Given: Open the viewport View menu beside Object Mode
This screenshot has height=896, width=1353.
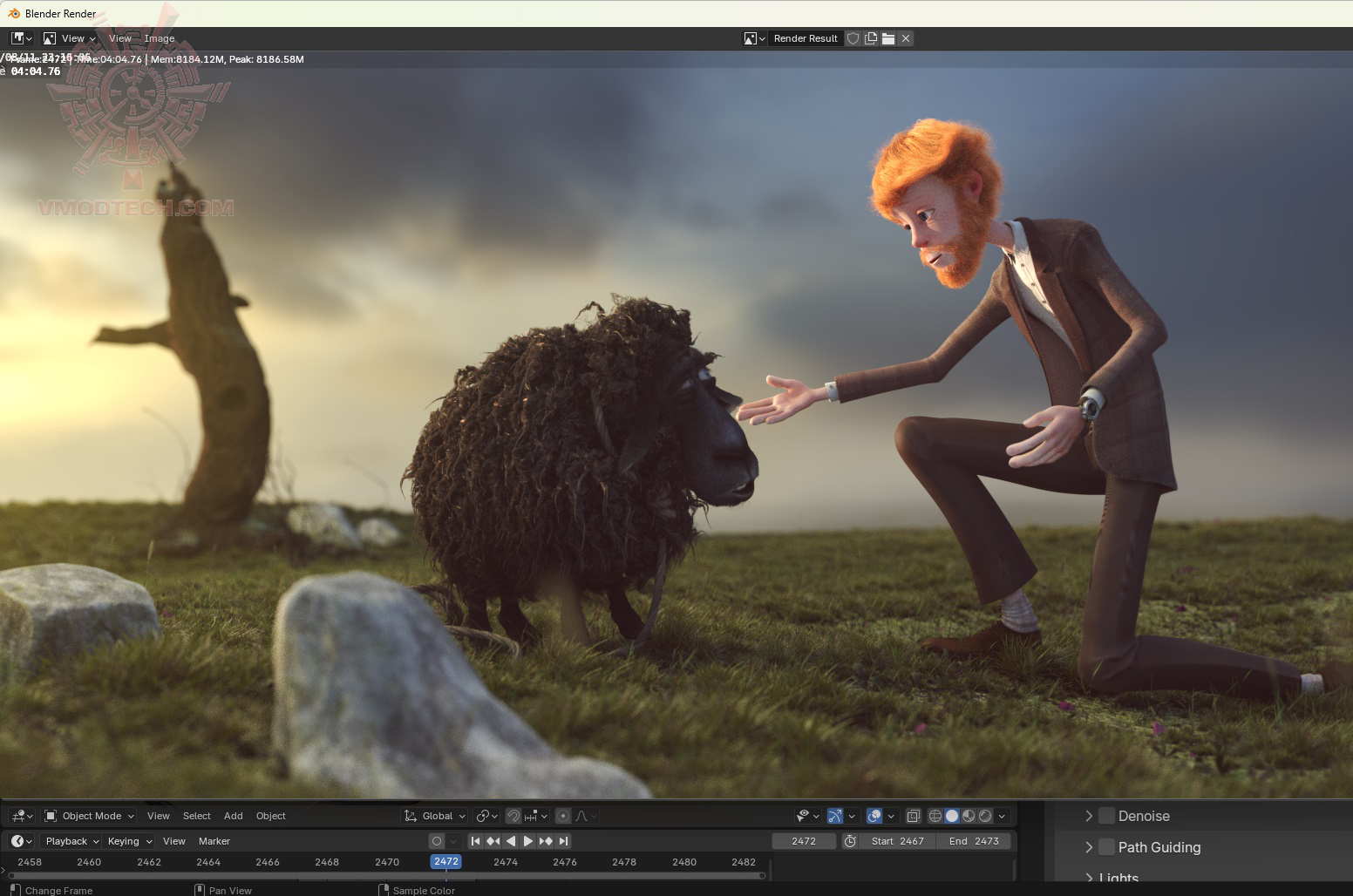Looking at the screenshot, I should [x=159, y=816].
